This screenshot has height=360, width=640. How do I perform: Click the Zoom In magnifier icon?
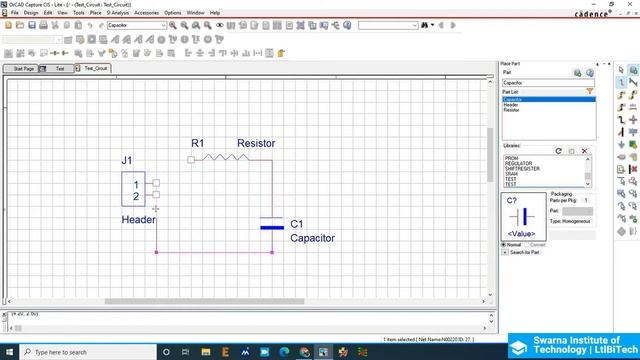pos(173,25)
